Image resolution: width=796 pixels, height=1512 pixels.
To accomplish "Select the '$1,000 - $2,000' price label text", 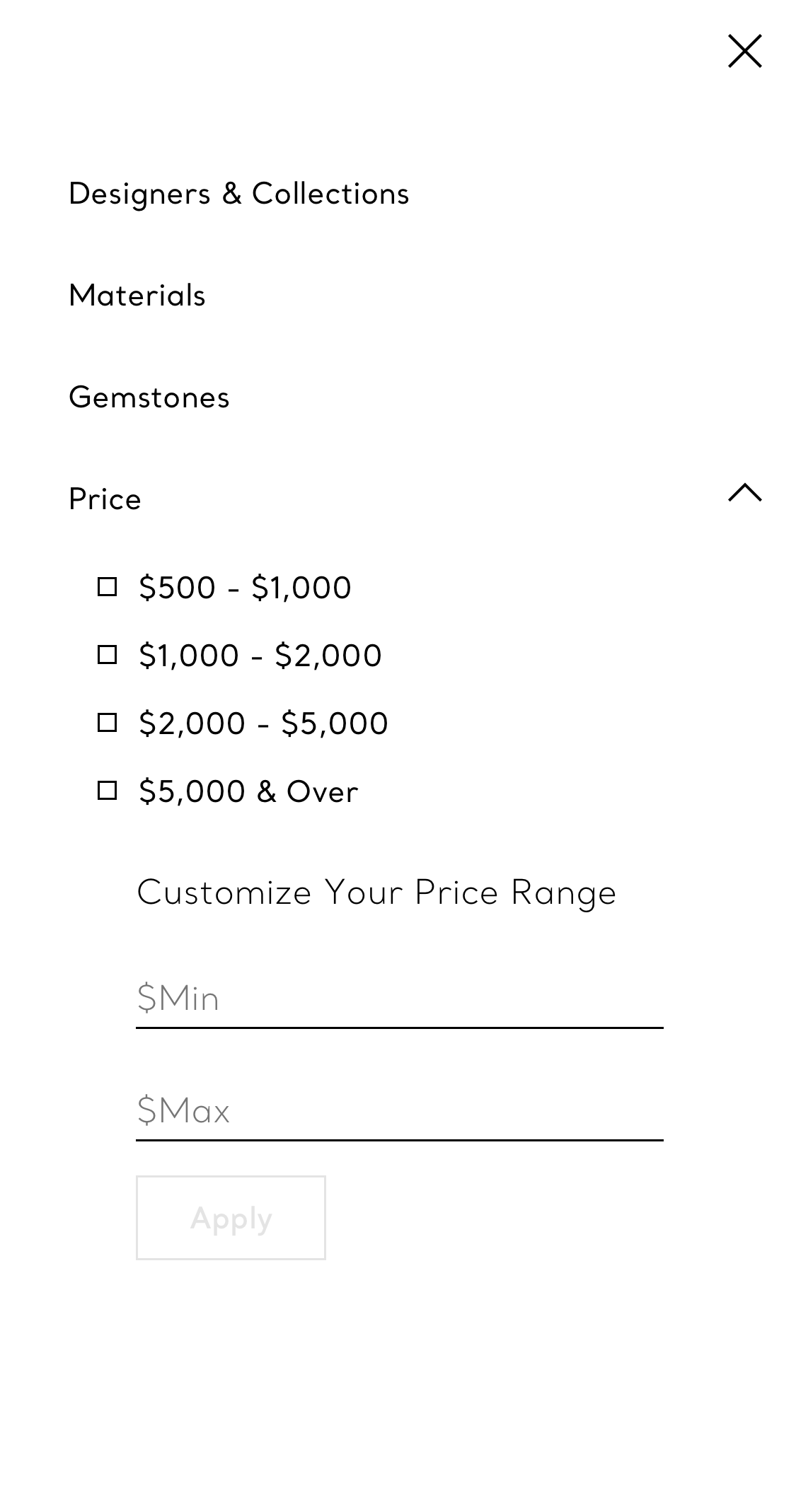I will click(x=260, y=656).
